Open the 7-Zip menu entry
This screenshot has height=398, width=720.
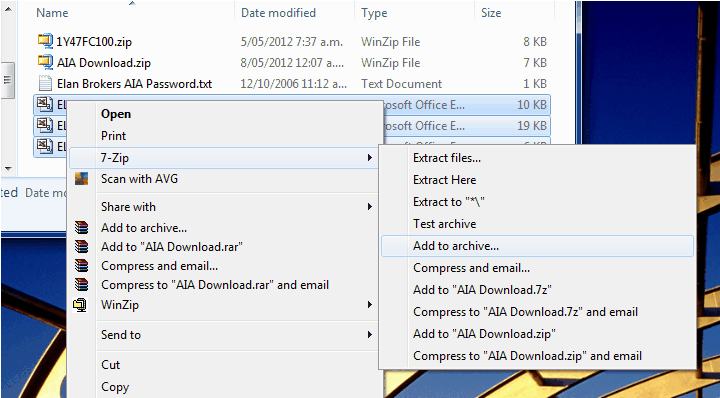[223, 158]
